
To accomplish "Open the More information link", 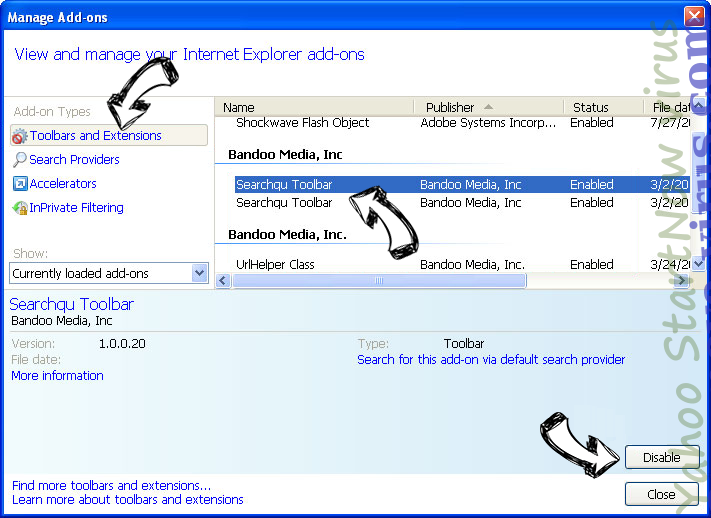I will [57, 376].
